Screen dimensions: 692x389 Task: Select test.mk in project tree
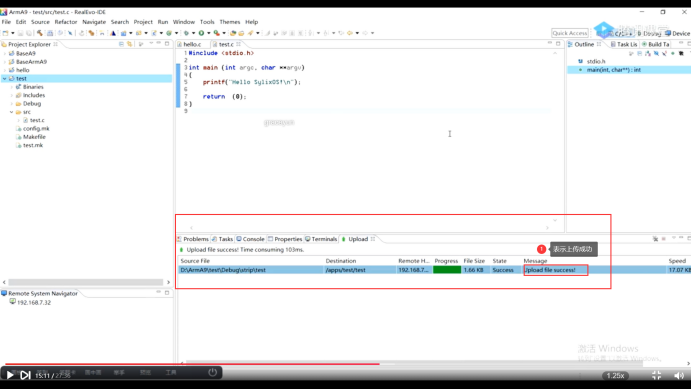point(33,145)
